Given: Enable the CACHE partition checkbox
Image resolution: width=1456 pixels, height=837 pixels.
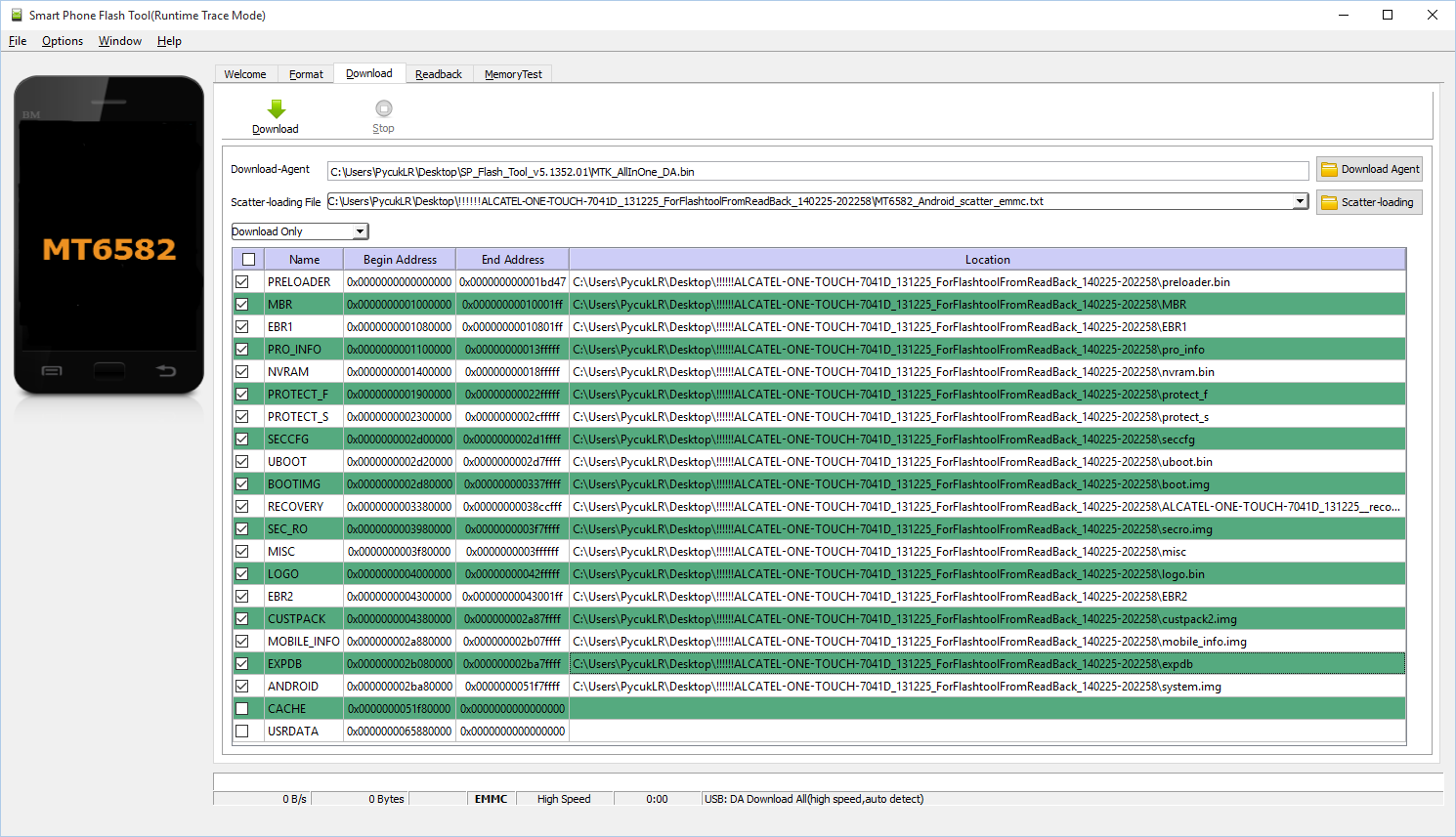Looking at the screenshot, I should [242, 709].
